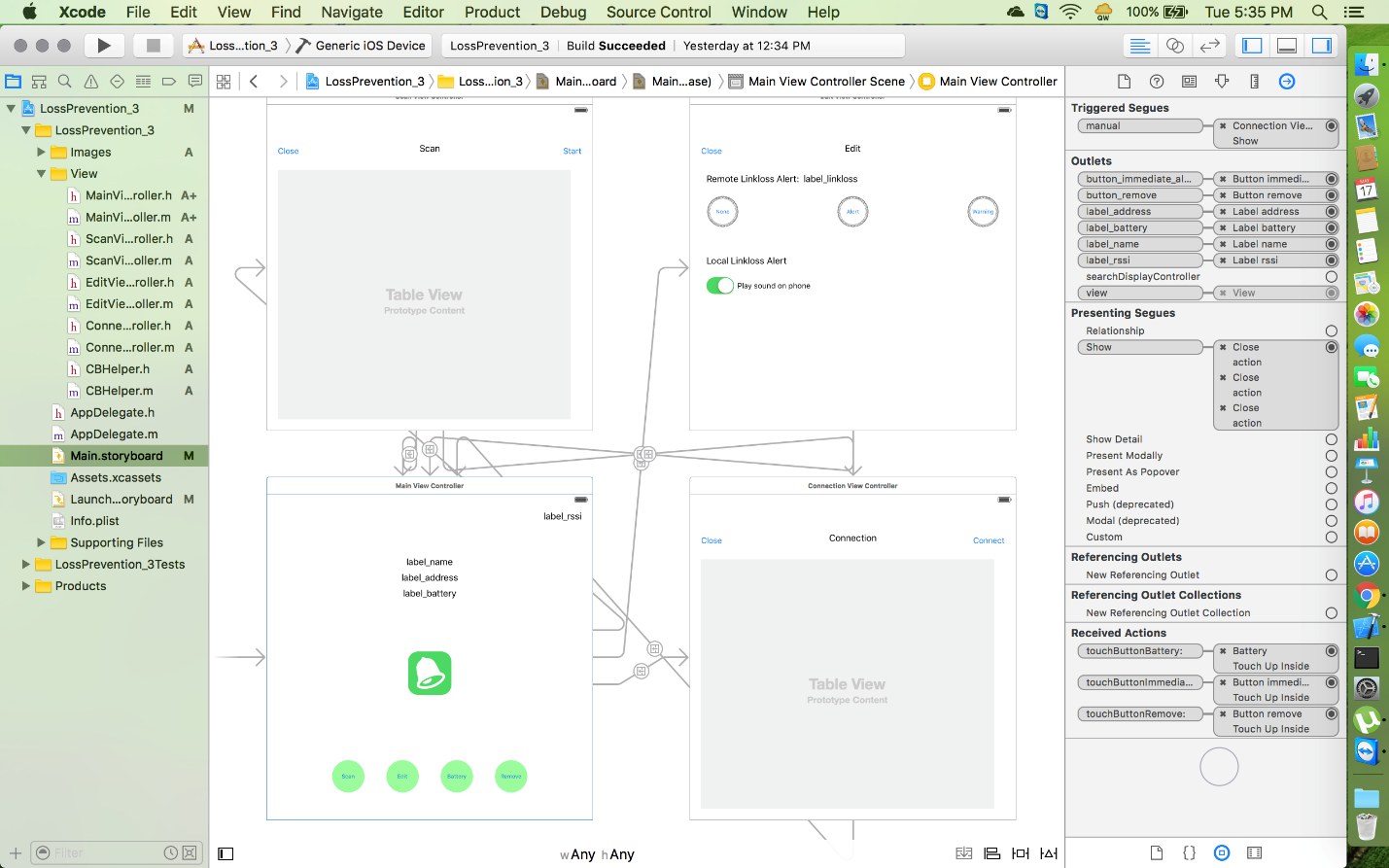Run the project with the Play button

(104, 46)
